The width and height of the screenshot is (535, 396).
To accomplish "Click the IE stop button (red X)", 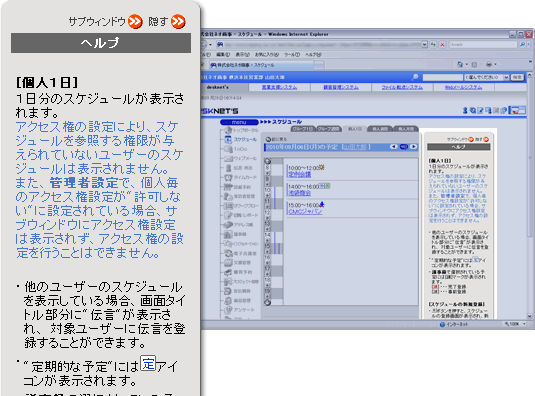I will [x=442, y=44].
